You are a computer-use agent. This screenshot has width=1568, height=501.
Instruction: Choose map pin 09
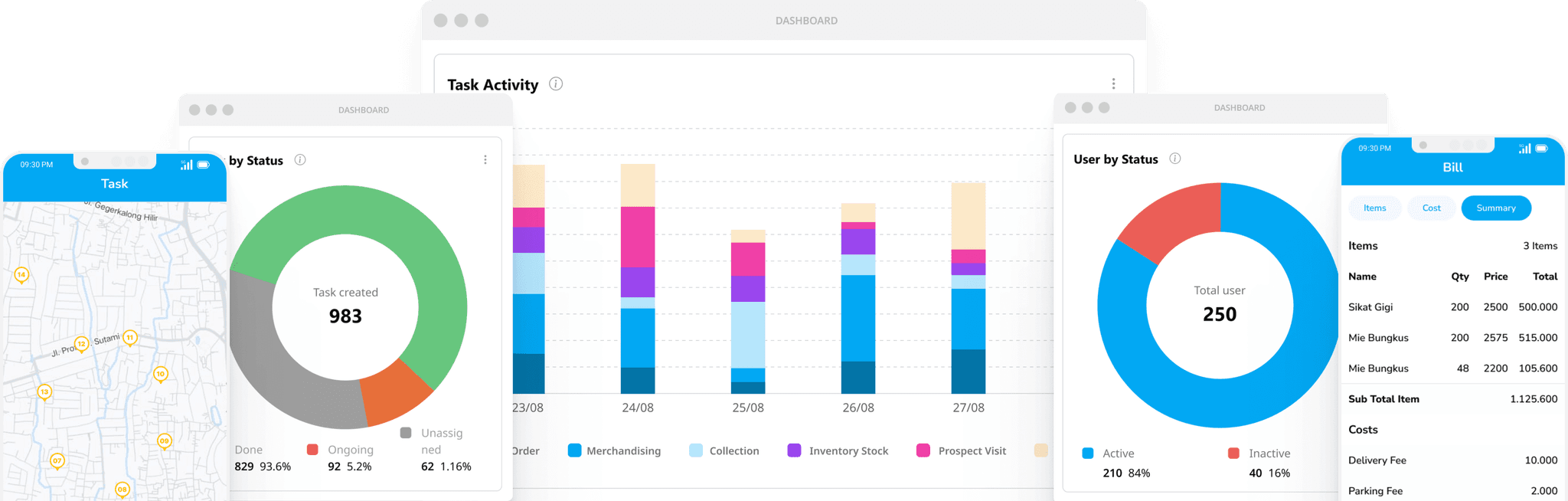click(164, 440)
